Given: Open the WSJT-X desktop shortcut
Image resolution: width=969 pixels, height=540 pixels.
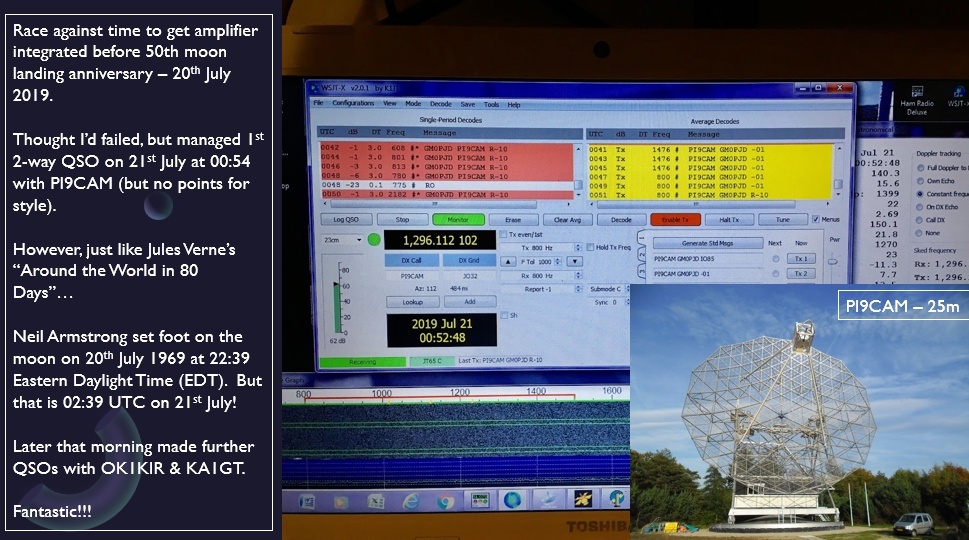Looking at the screenshot, I should (958, 96).
